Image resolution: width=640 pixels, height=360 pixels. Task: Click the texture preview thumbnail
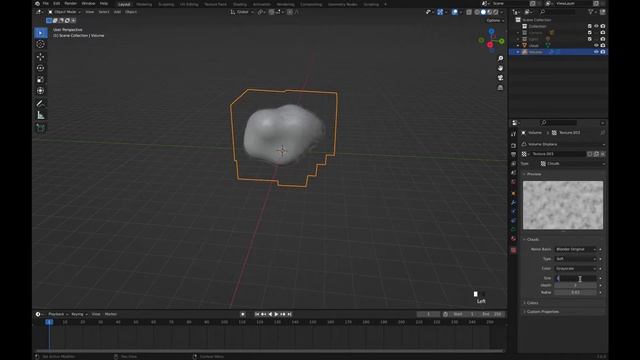coord(563,205)
